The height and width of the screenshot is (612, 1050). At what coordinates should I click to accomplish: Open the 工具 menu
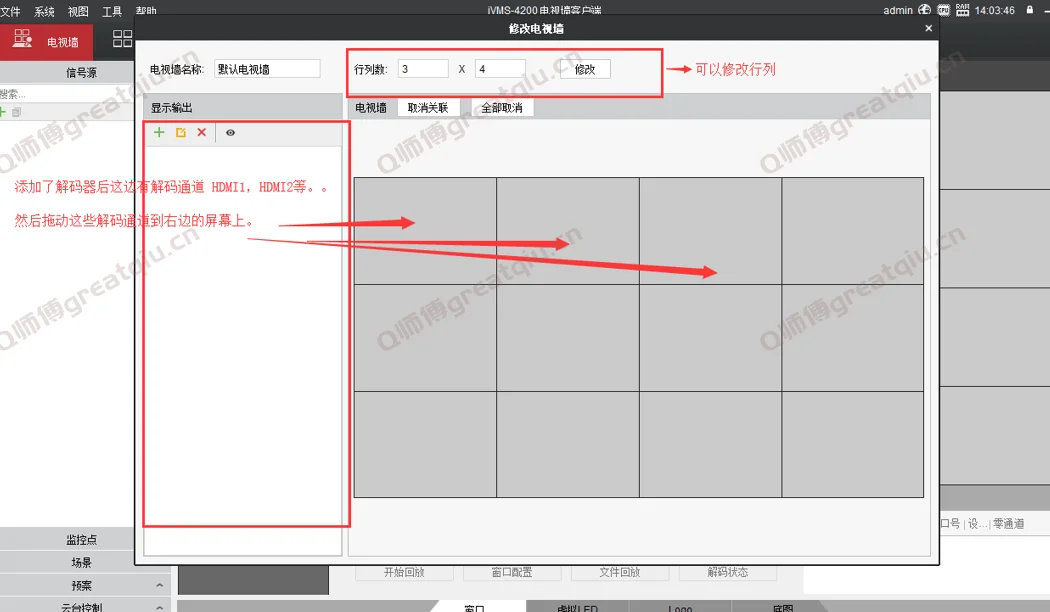(112, 11)
